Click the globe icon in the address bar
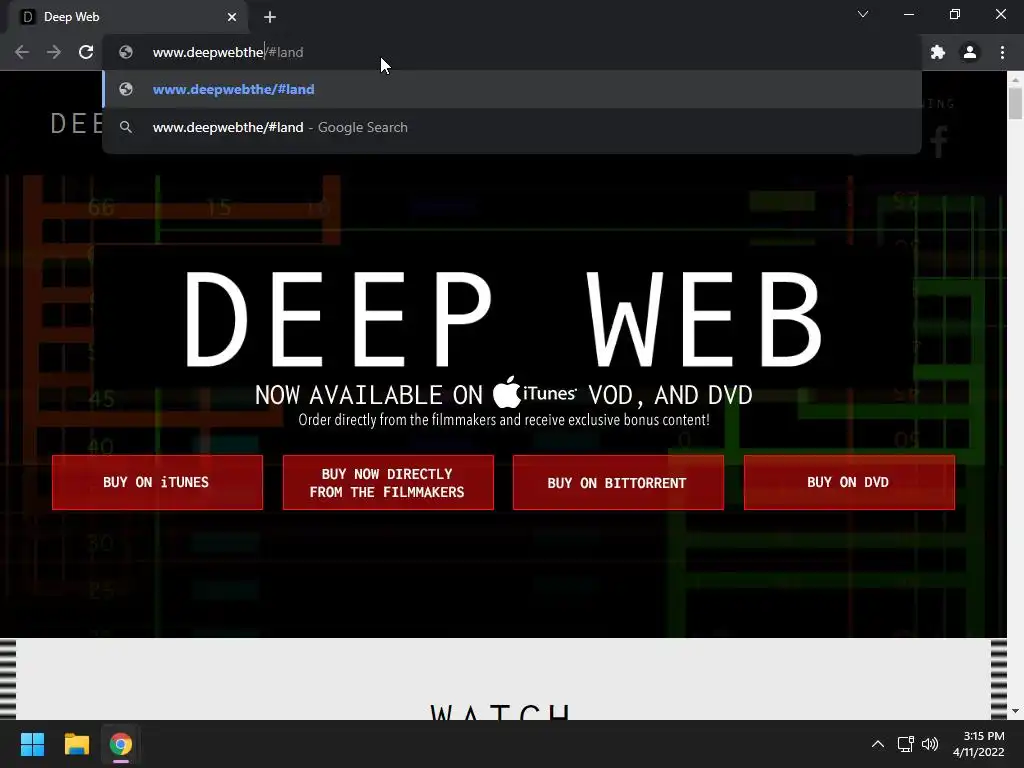Screen dimensions: 1024x768 click(126, 52)
